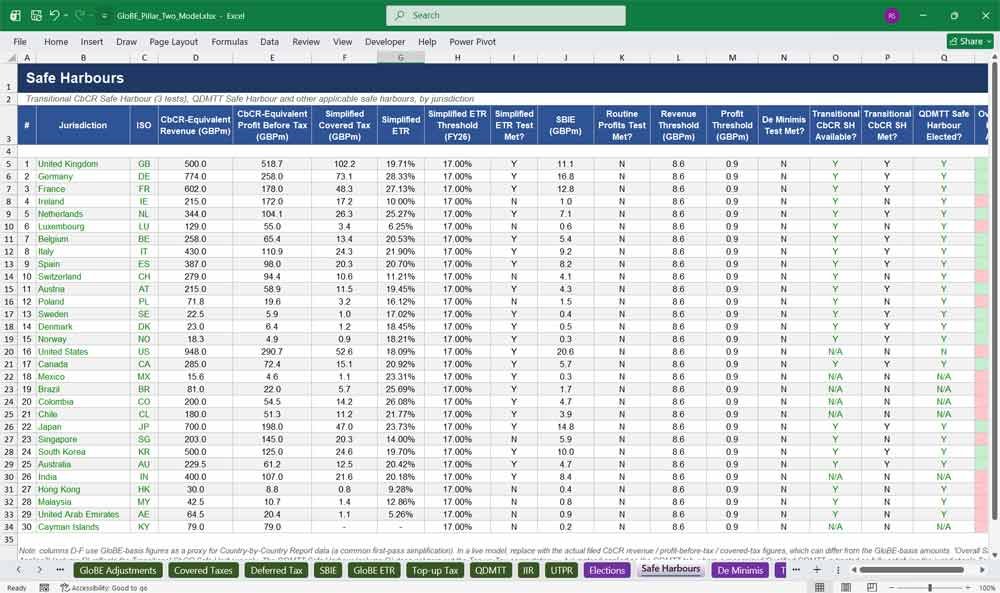Image resolution: width=1000 pixels, height=593 pixels.
Task: Click the New sheet plus icon
Action: pos(817,569)
